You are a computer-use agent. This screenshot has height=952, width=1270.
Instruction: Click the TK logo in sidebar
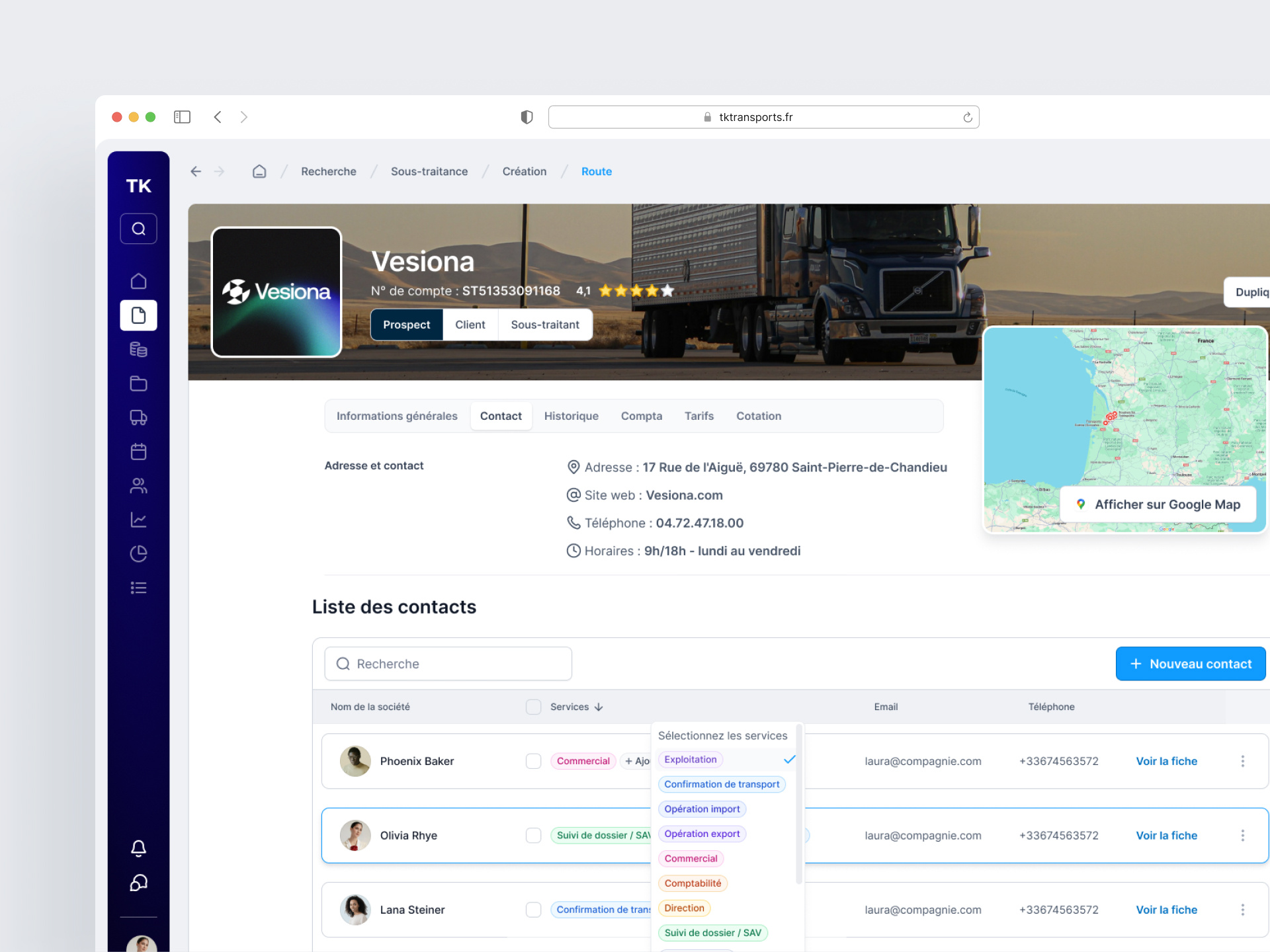click(x=138, y=186)
